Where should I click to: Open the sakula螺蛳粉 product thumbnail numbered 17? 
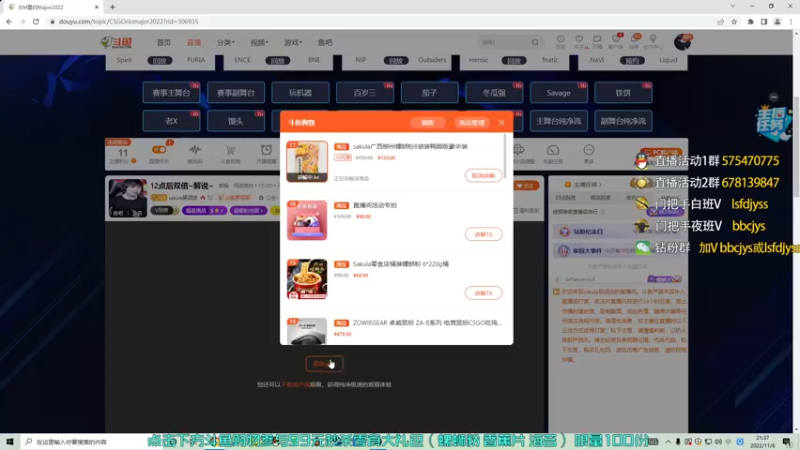[307, 161]
